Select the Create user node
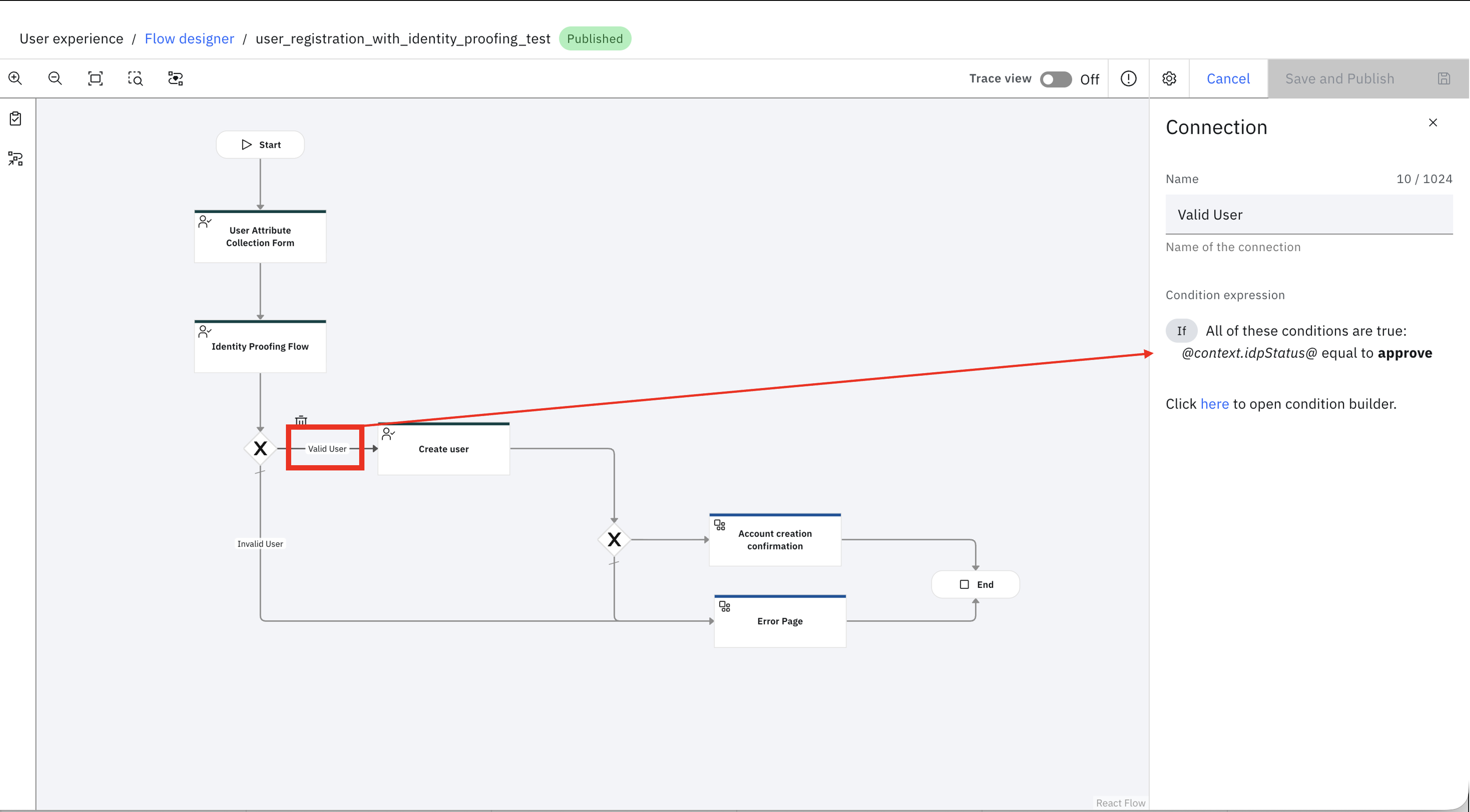1470x812 pixels. point(443,449)
